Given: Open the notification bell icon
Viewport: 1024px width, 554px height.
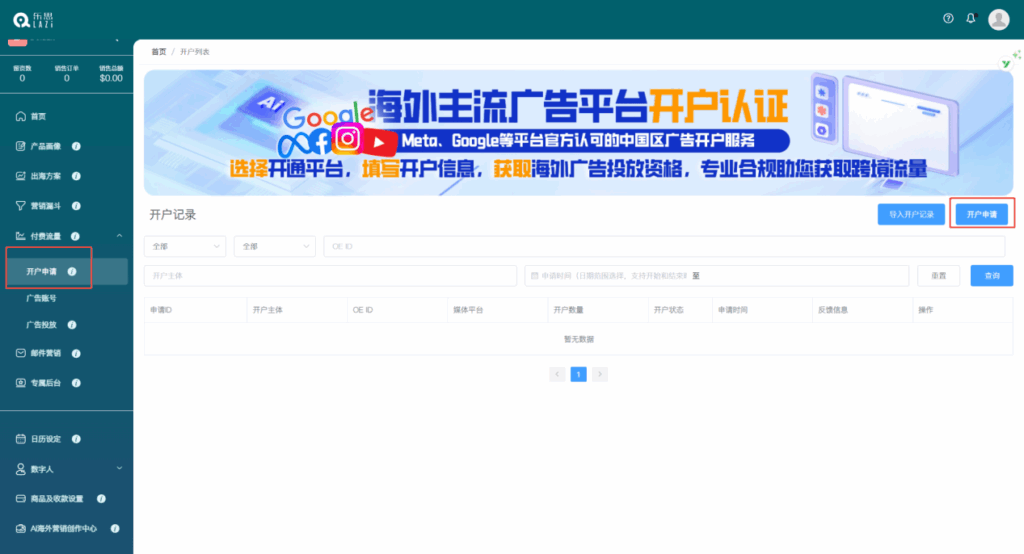Looking at the screenshot, I should (970, 19).
